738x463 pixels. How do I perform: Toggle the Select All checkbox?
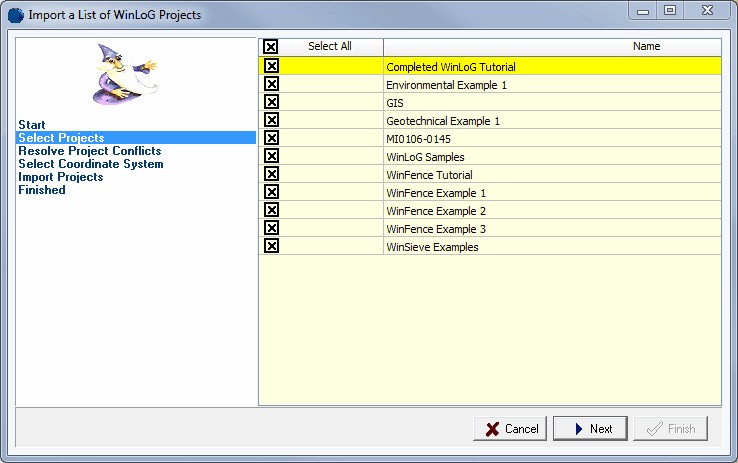(x=271, y=47)
